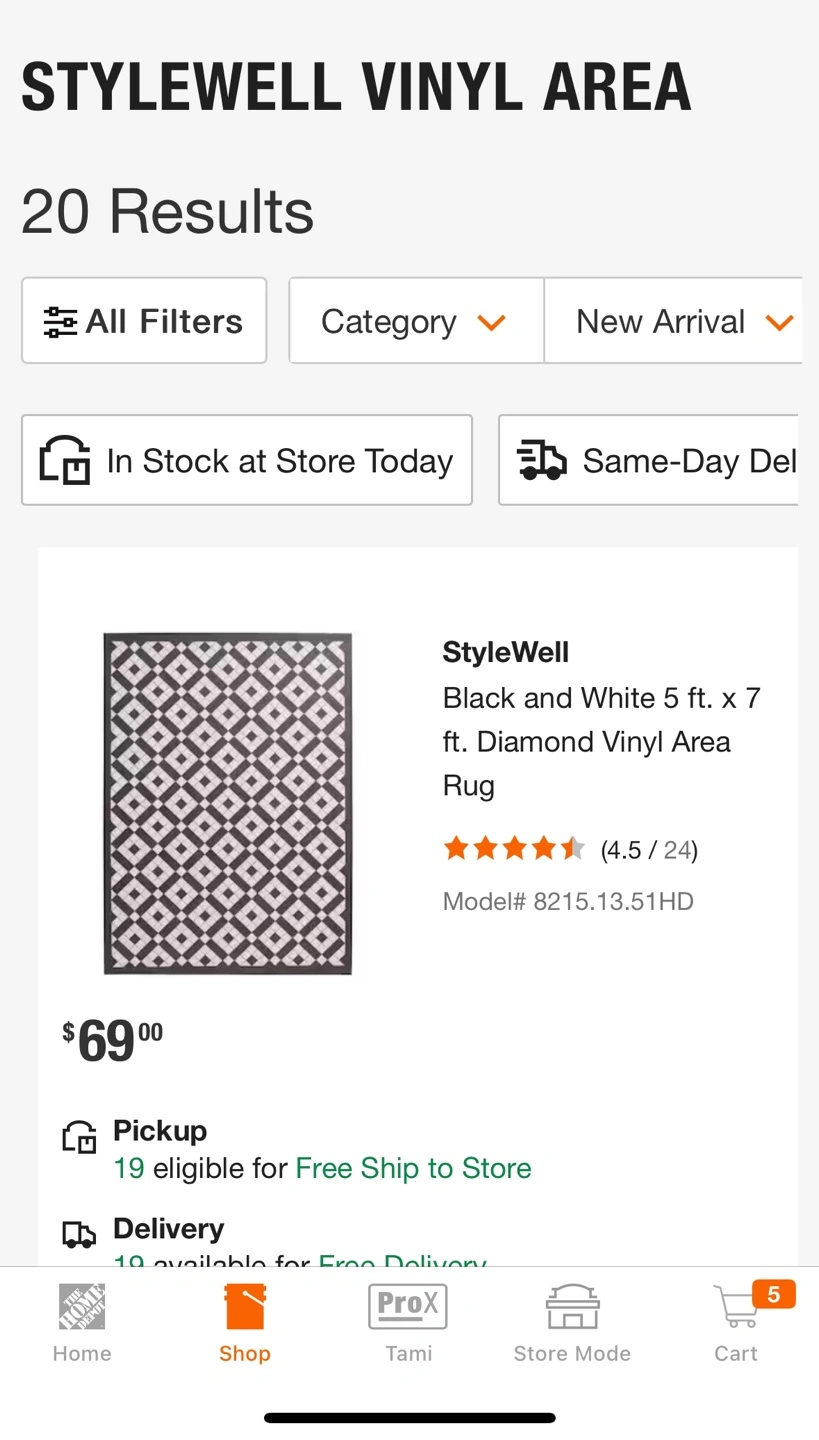
Task: Toggle In Stock at Store Today filter
Action: [247, 461]
